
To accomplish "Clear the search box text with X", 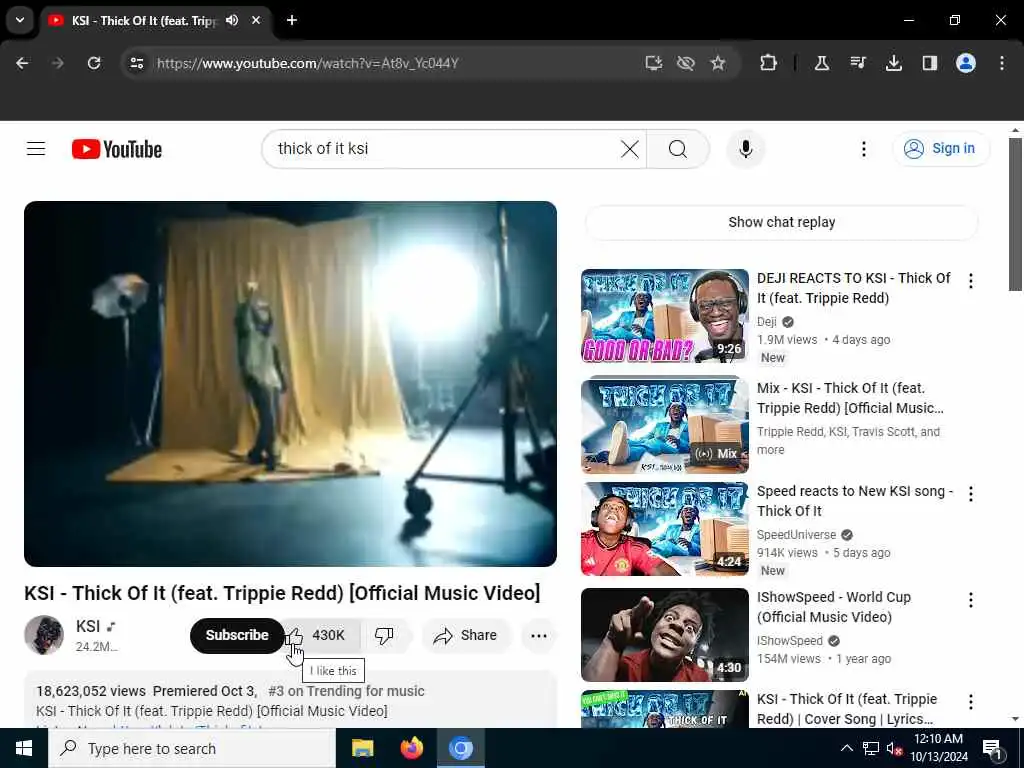I will 630,149.
